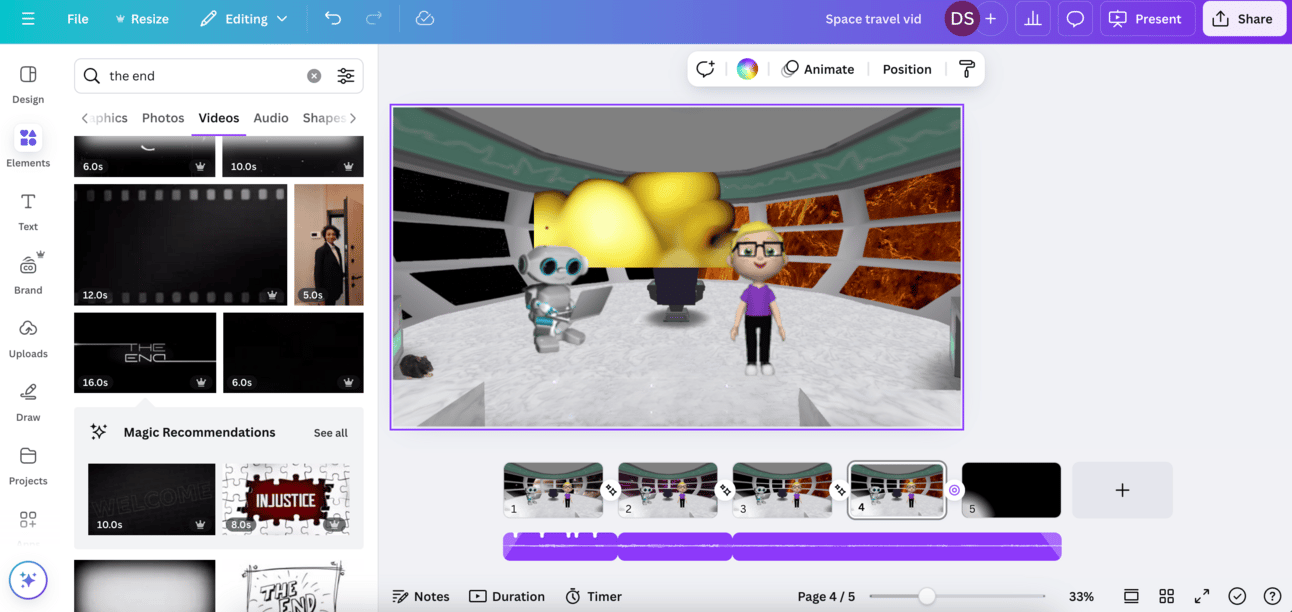Clear the search field text
This screenshot has height=612, width=1292.
314,76
